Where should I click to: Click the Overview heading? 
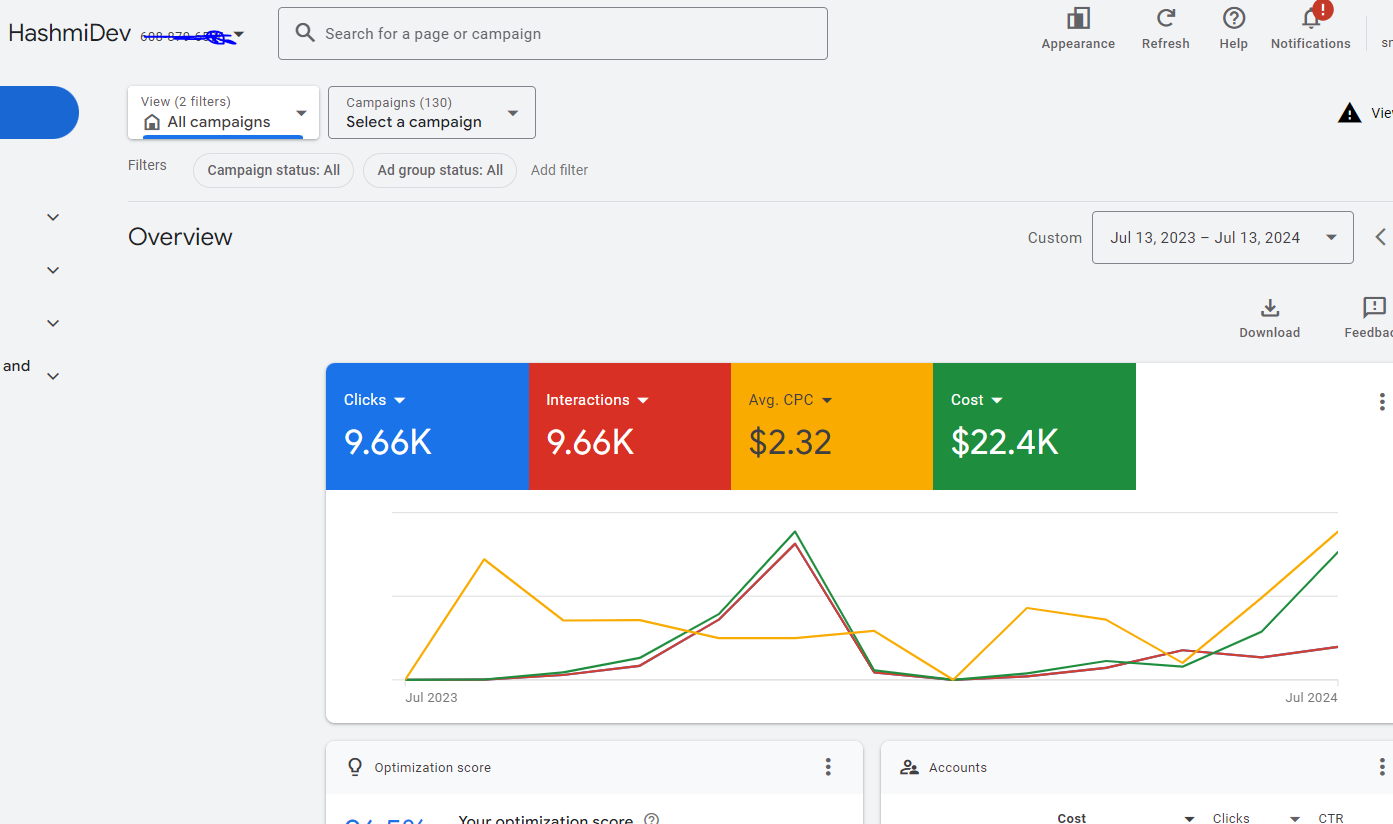[x=180, y=237]
